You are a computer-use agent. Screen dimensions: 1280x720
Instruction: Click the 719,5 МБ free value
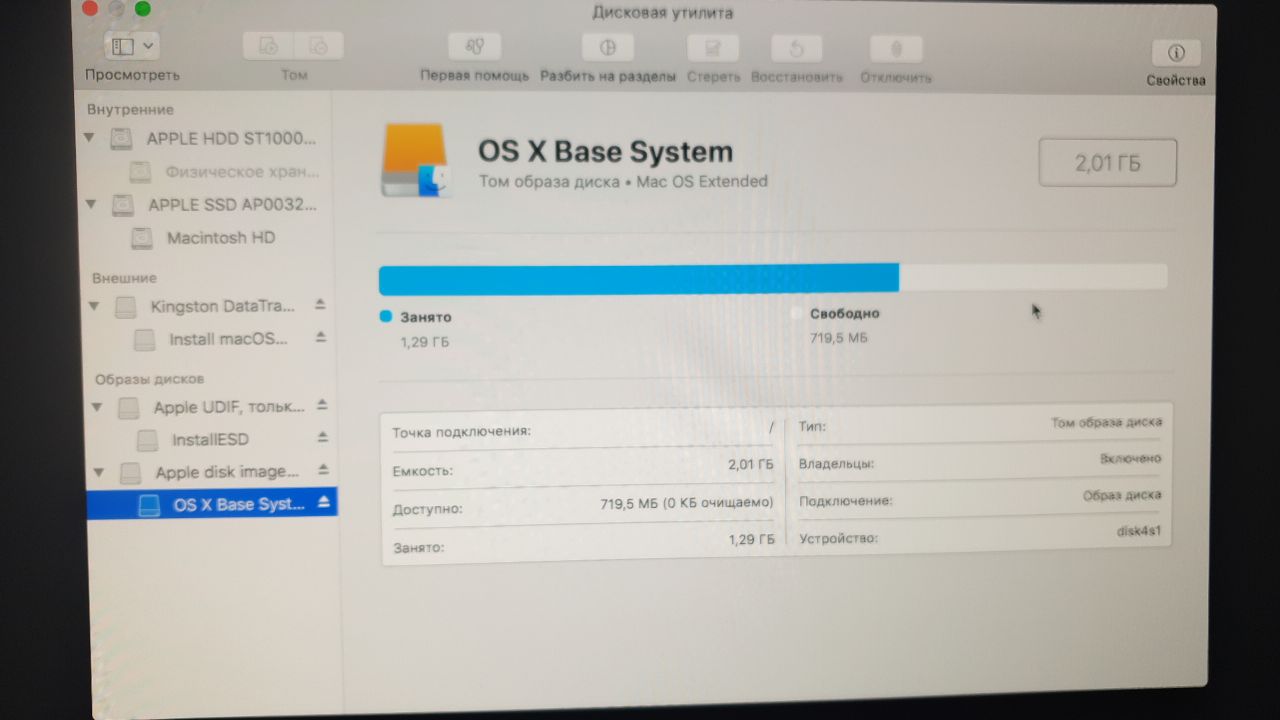[x=839, y=338]
